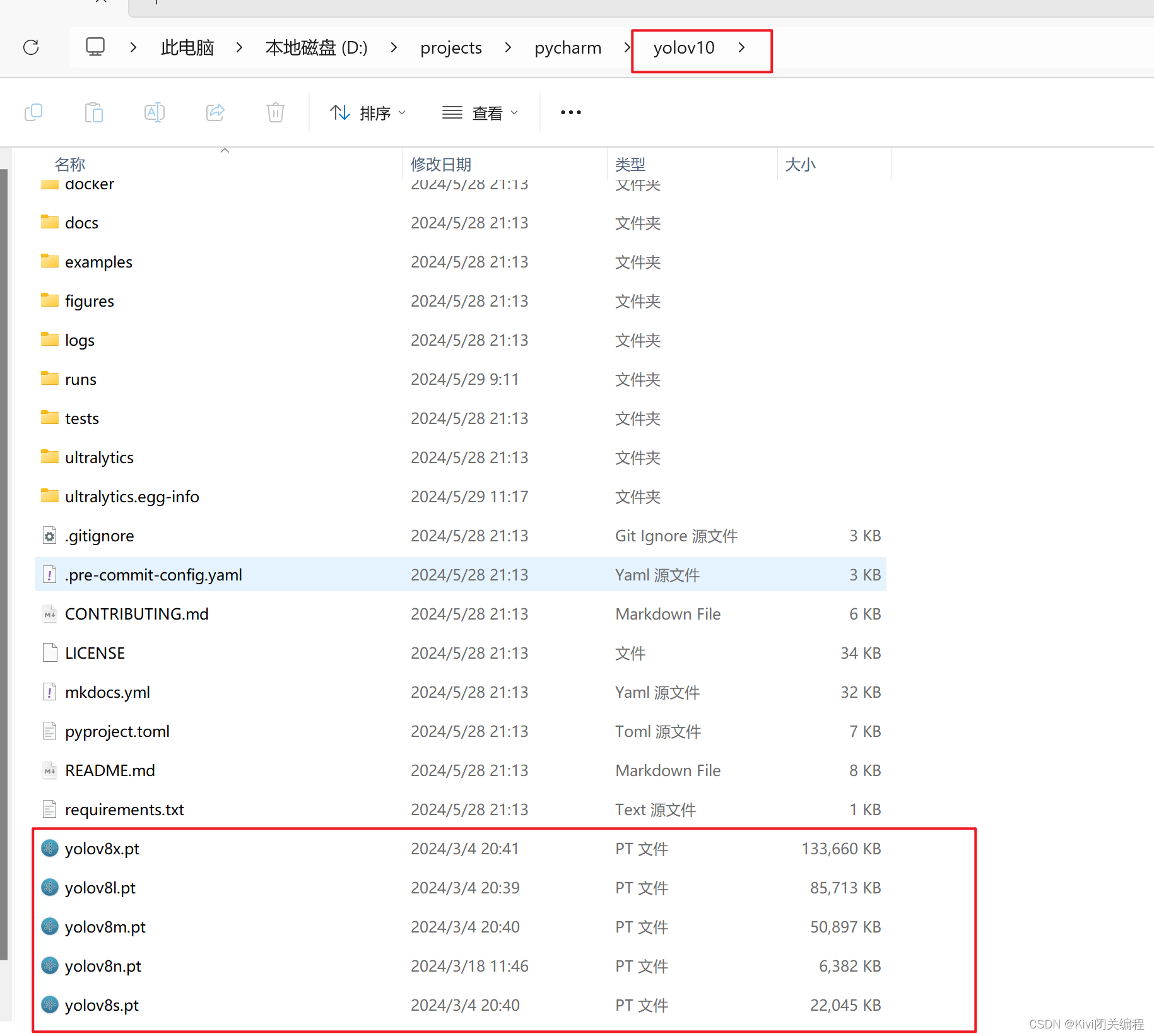Image resolution: width=1154 pixels, height=1036 pixels.
Task: Sort by 类型 column header
Action: 630,165
